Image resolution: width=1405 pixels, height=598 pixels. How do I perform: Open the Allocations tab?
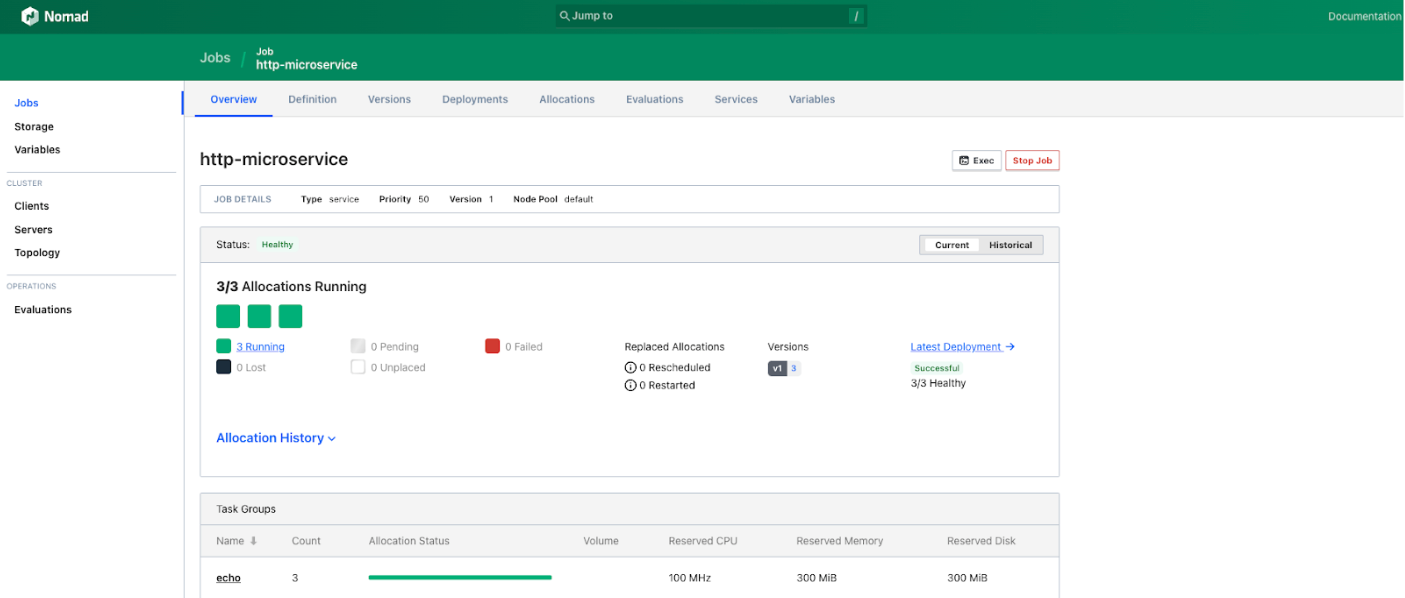[x=567, y=99]
